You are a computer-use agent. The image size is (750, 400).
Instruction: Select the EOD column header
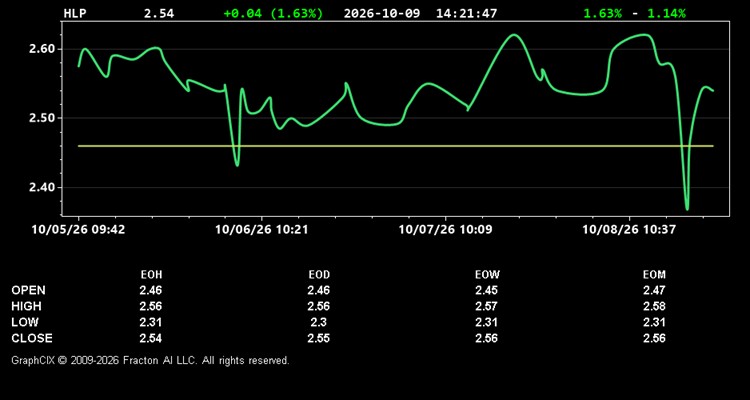pos(319,275)
